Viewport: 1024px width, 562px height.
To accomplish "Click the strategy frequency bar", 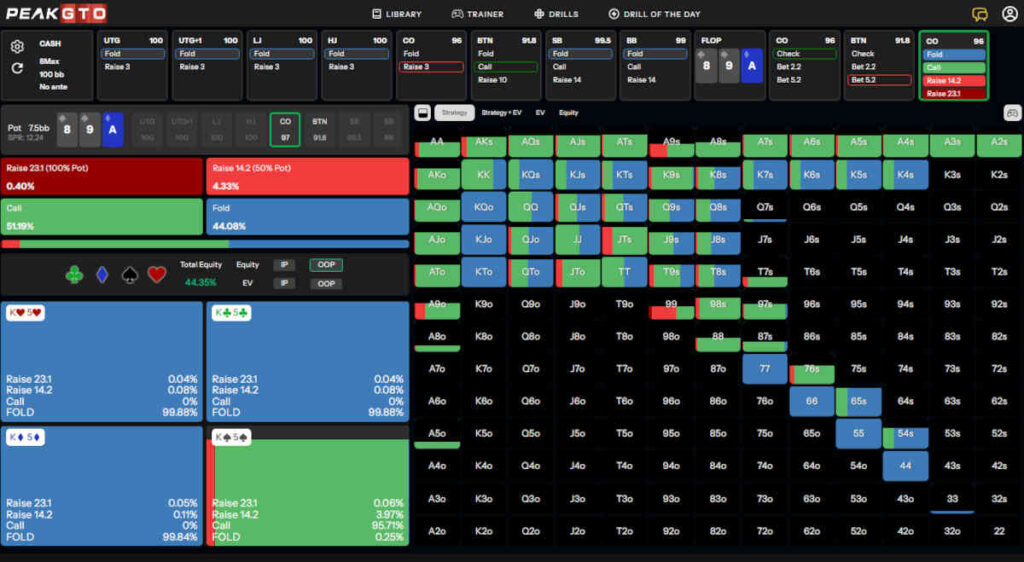I will pos(205,244).
